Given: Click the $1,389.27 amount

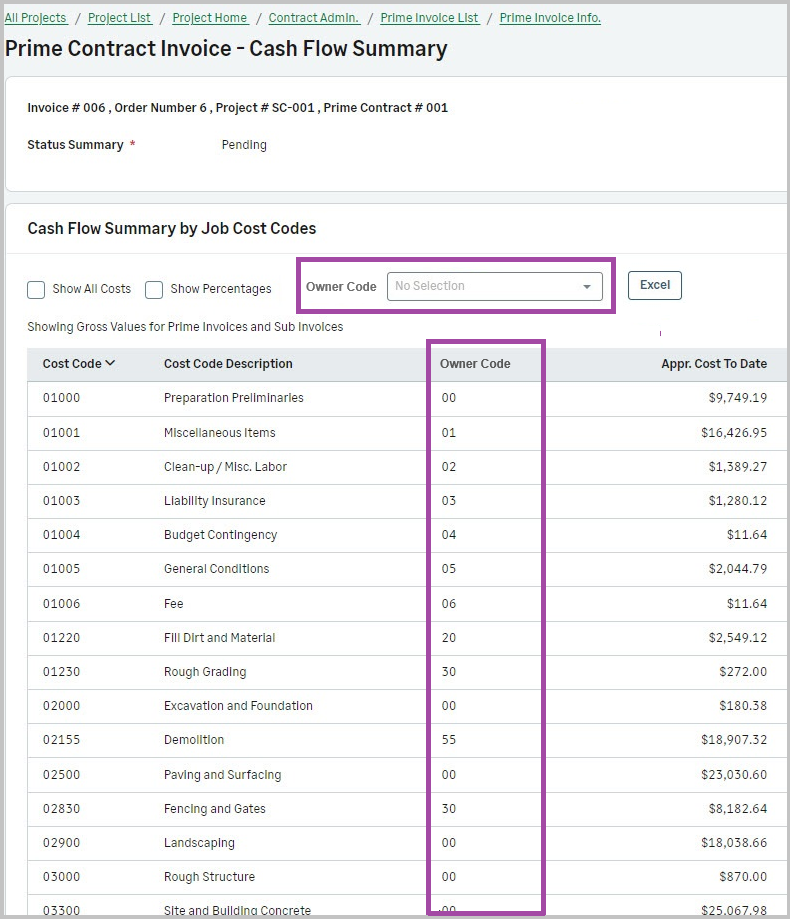Looking at the screenshot, I should (x=737, y=467).
